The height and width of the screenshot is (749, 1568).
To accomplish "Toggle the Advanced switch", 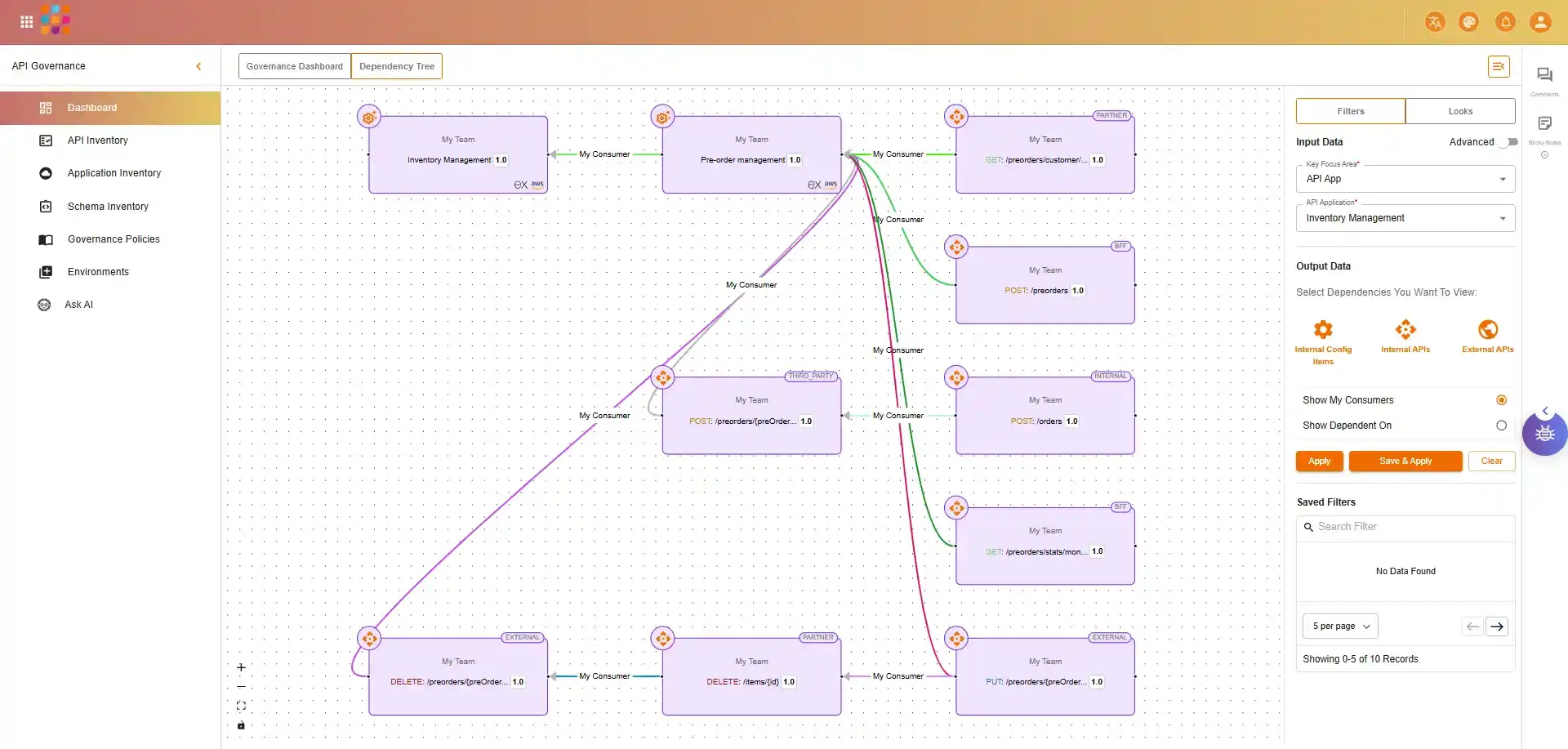I will tap(1510, 142).
